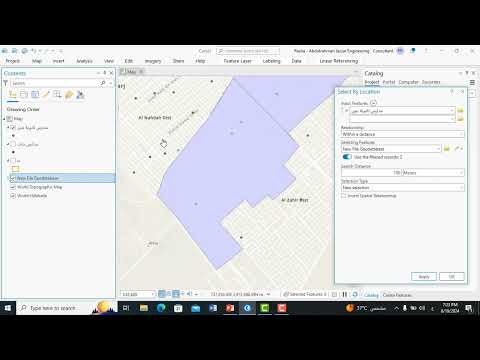480x360 pixels.
Task: Switch to Portal tab in Catalog
Action: (x=389, y=82)
